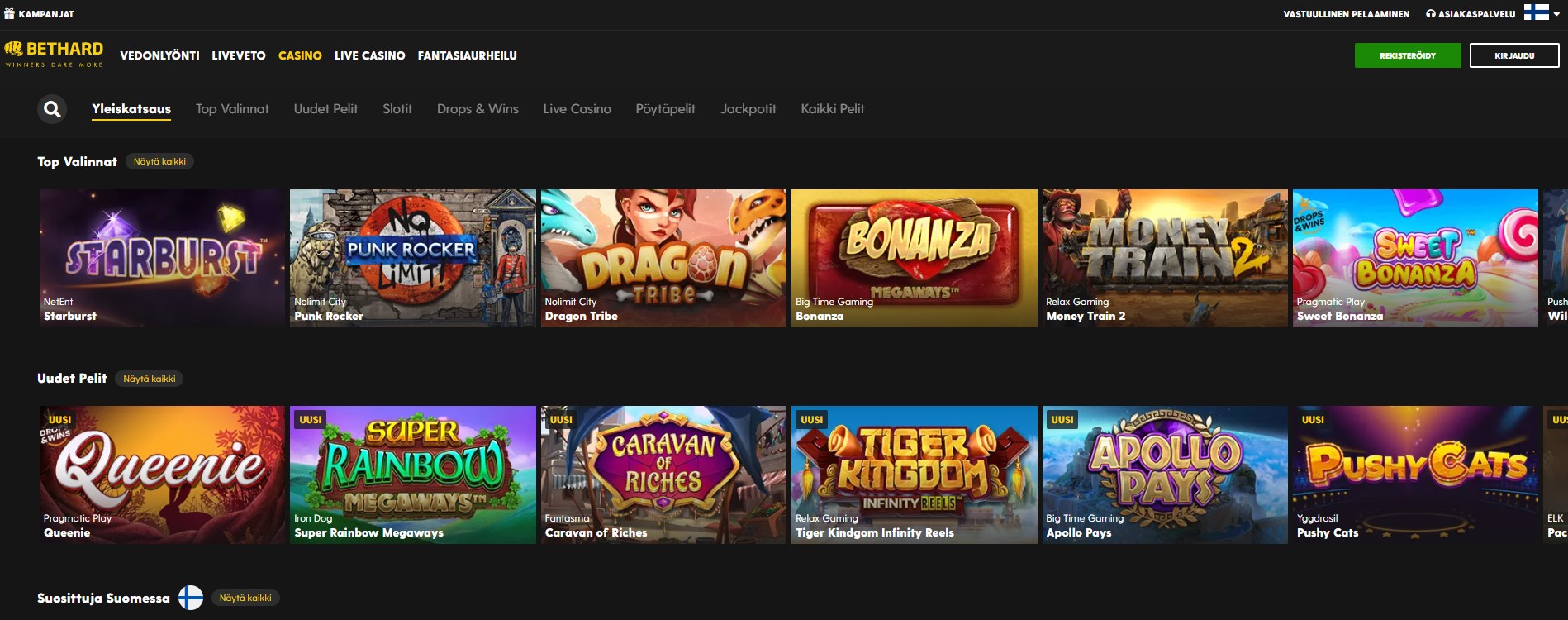Switch to Jackpotit tab

tap(748, 109)
